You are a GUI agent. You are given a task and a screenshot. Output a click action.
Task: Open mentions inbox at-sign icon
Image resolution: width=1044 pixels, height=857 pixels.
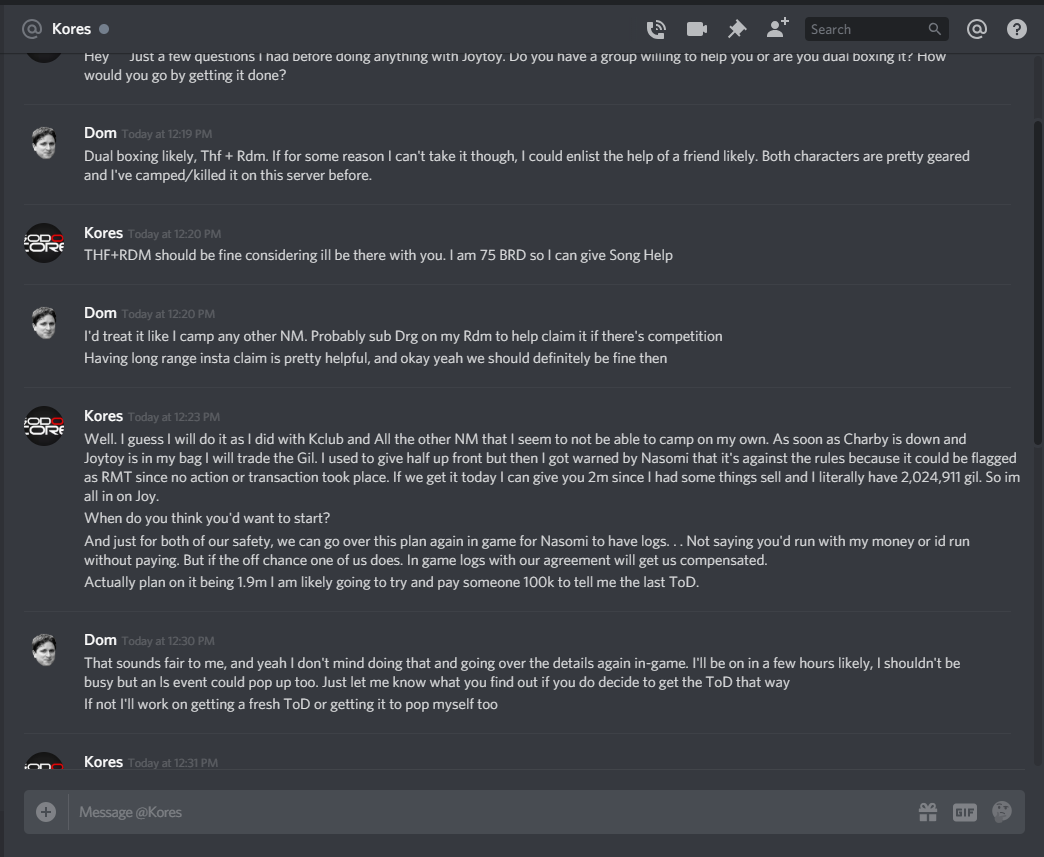pyautogui.click(x=976, y=29)
